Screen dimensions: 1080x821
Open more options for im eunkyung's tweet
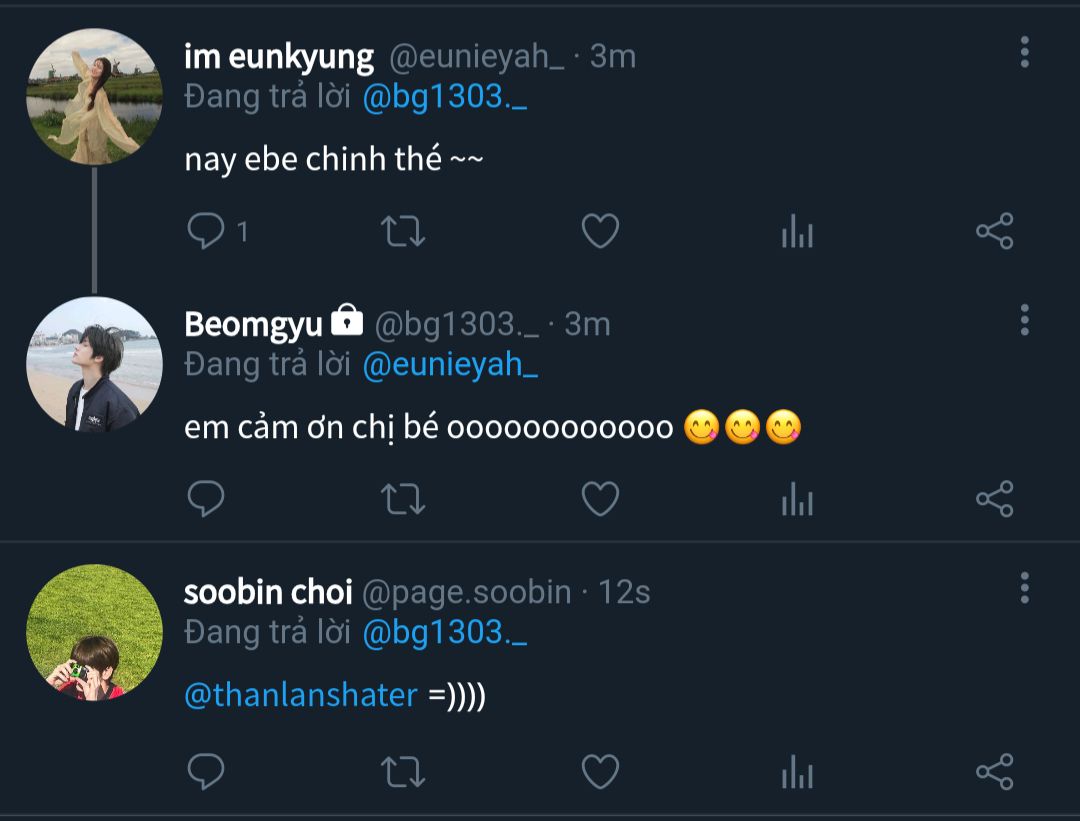(x=1024, y=52)
